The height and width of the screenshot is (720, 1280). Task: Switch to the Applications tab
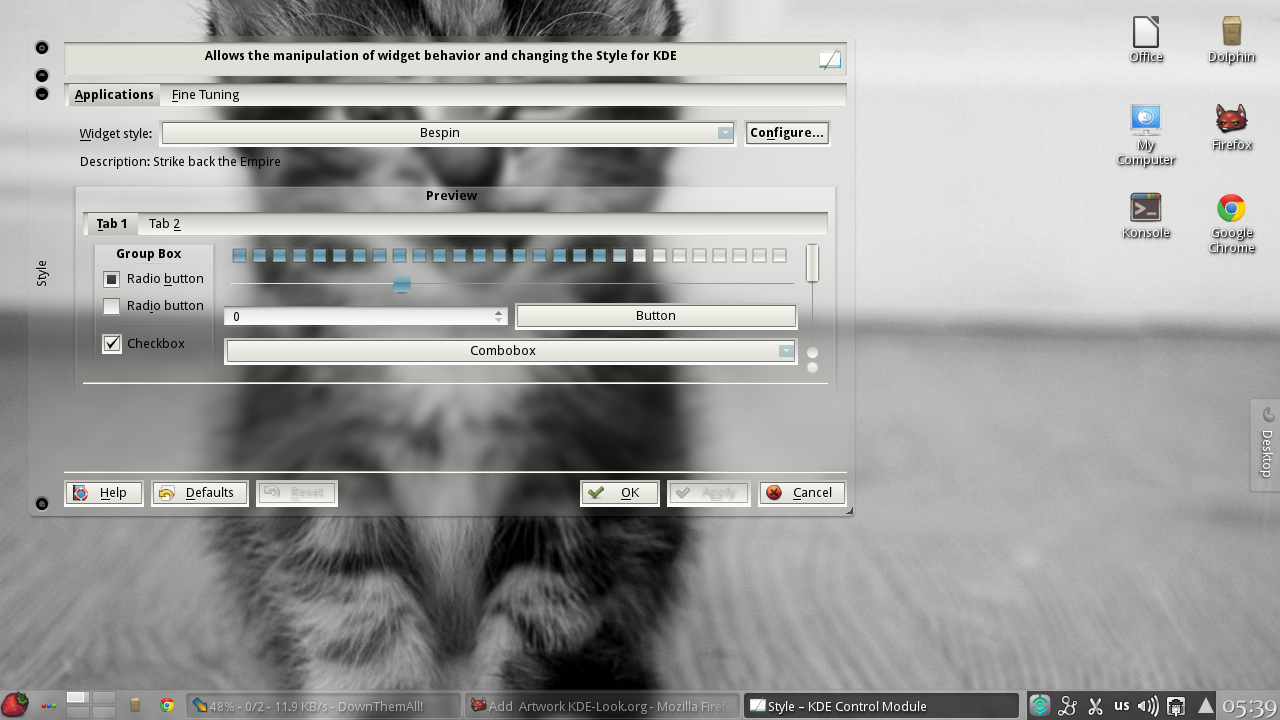point(114,95)
